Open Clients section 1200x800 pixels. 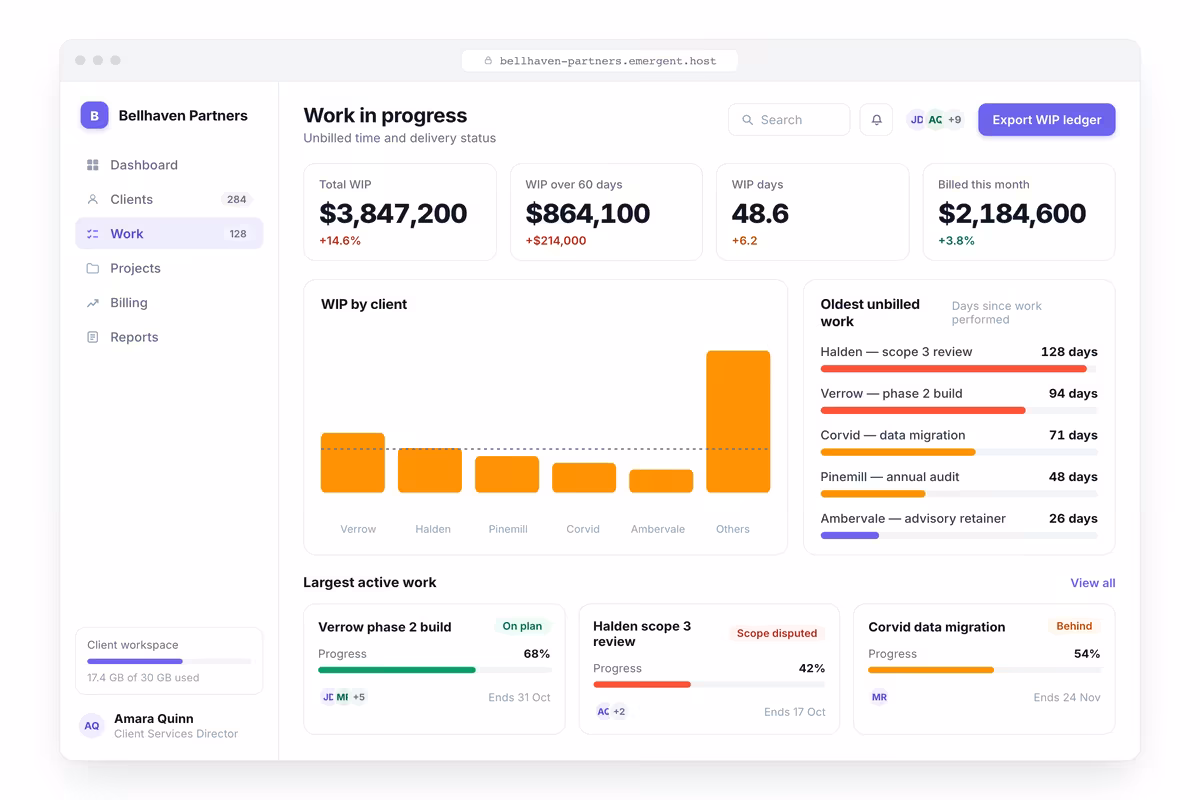click(x=169, y=199)
